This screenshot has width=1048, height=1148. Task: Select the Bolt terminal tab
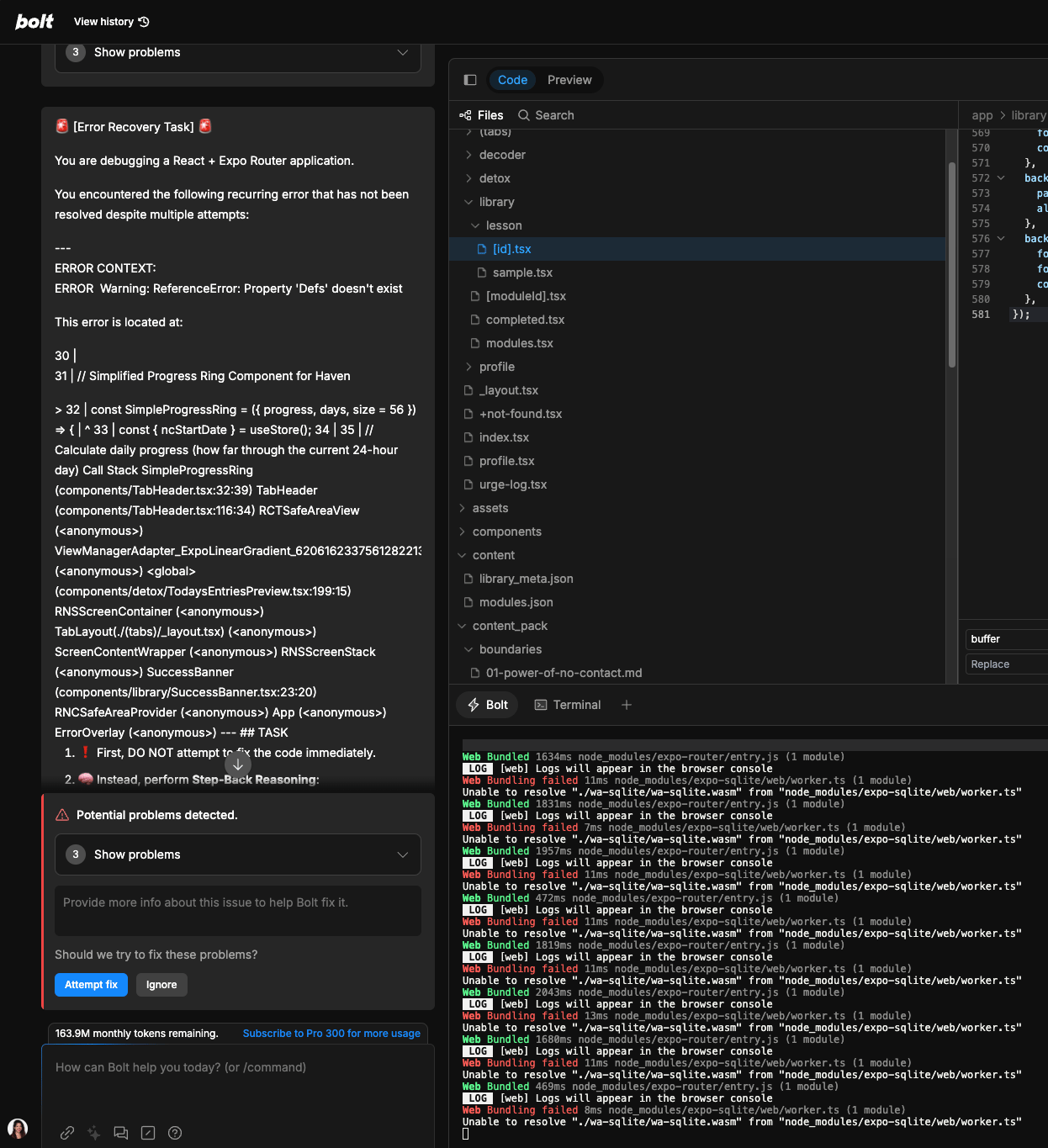tap(488, 705)
